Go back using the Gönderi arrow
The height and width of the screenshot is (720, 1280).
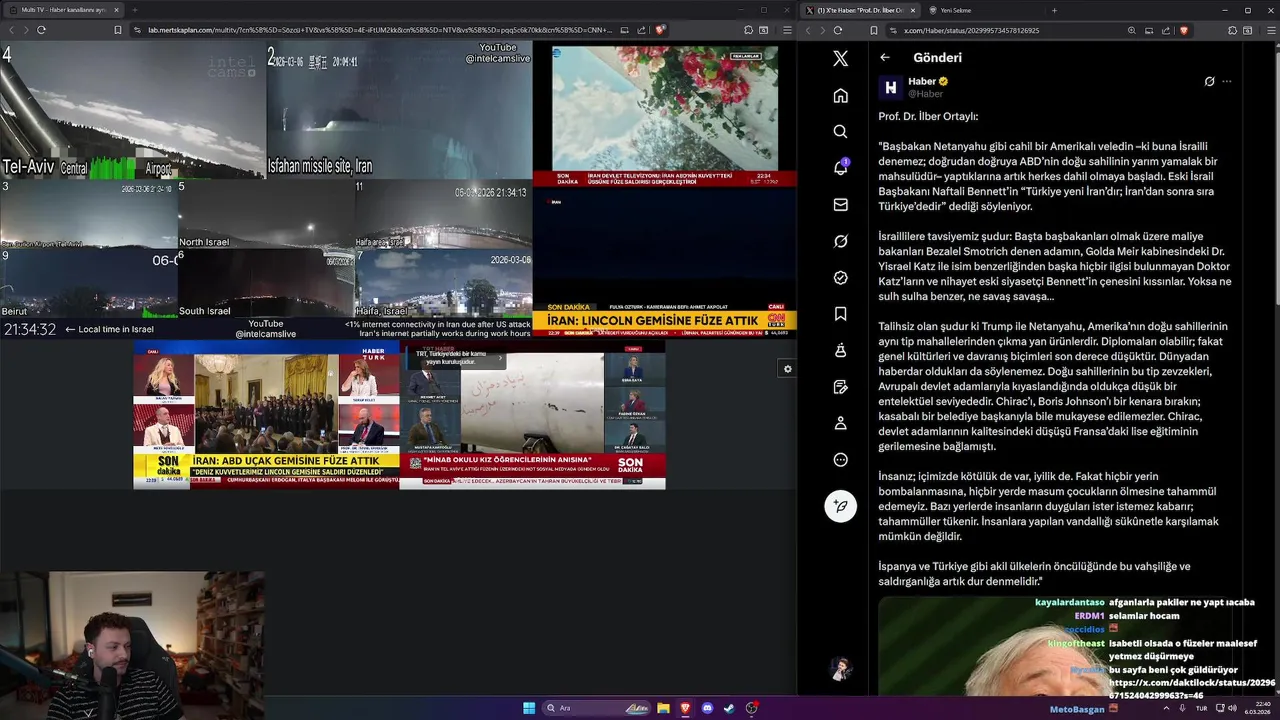coord(885,57)
